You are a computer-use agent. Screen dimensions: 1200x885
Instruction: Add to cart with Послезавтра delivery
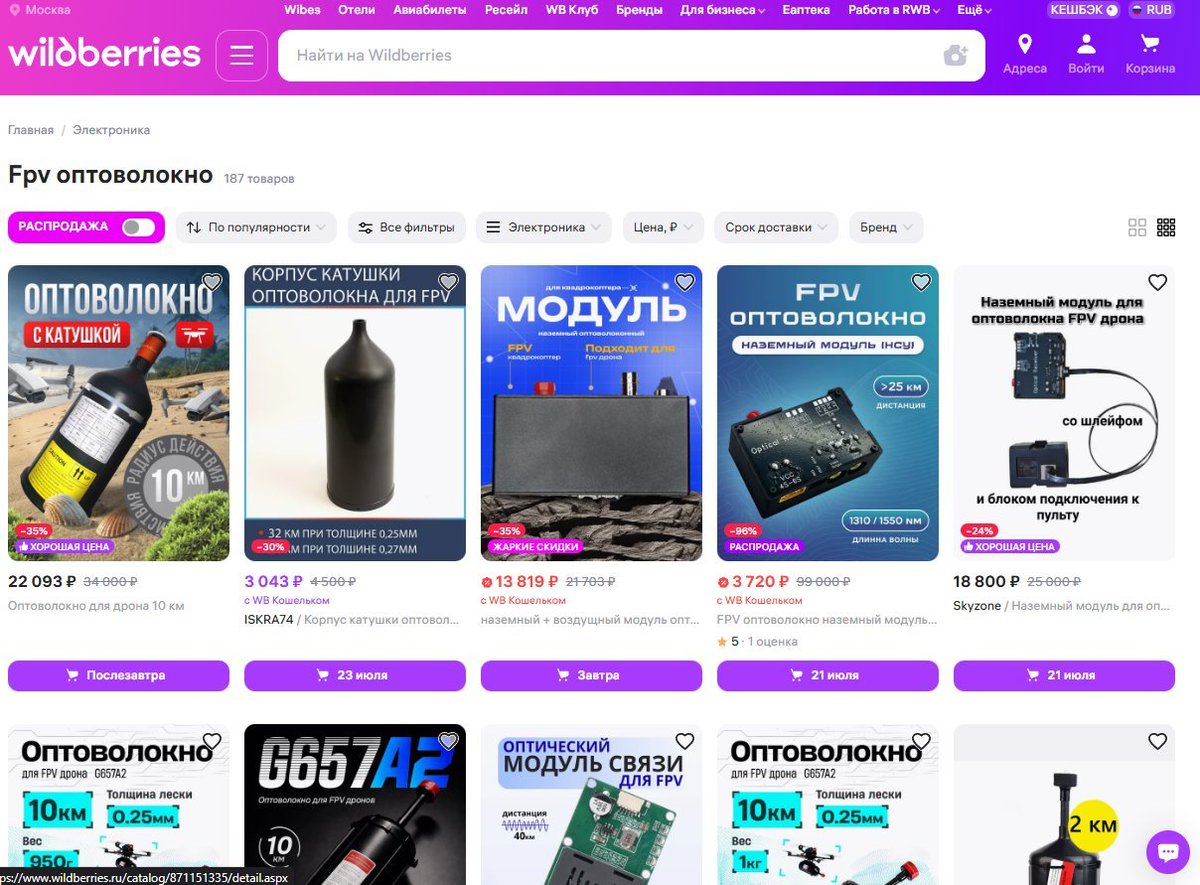click(118, 675)
